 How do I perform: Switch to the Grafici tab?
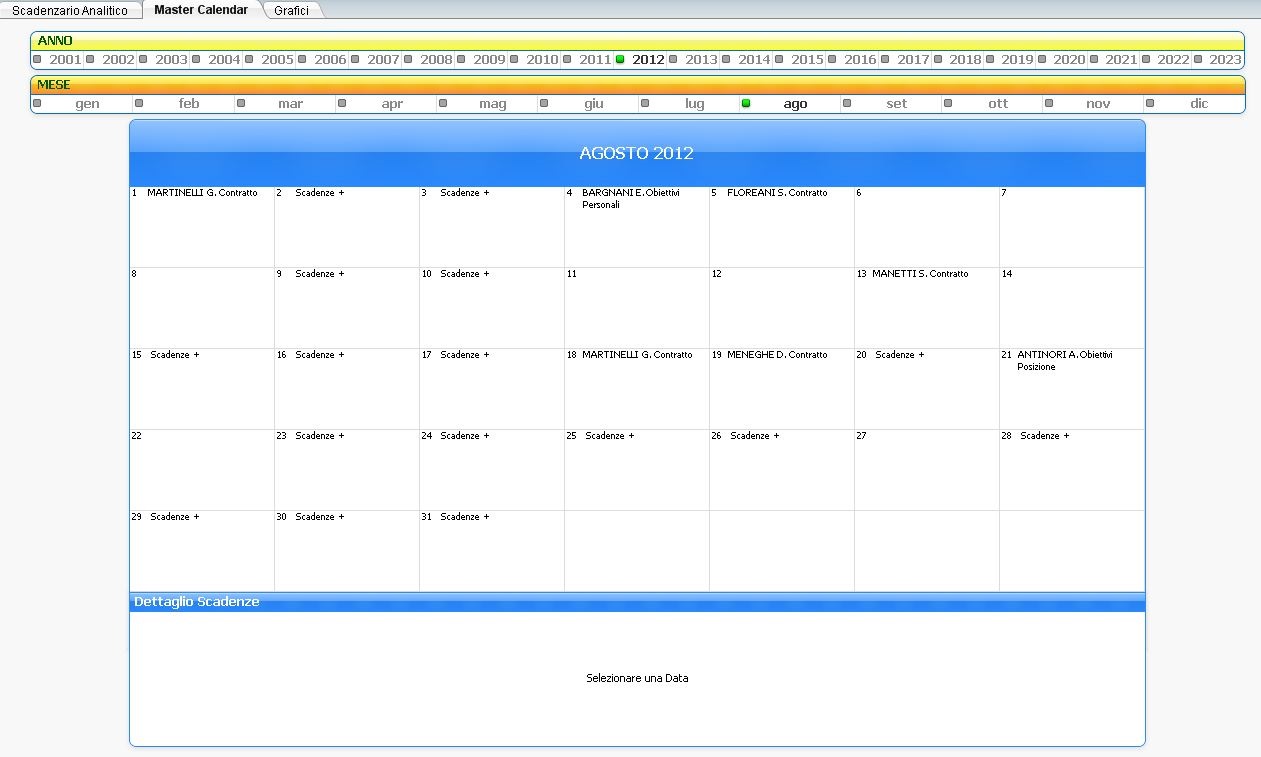coord(291,10)
